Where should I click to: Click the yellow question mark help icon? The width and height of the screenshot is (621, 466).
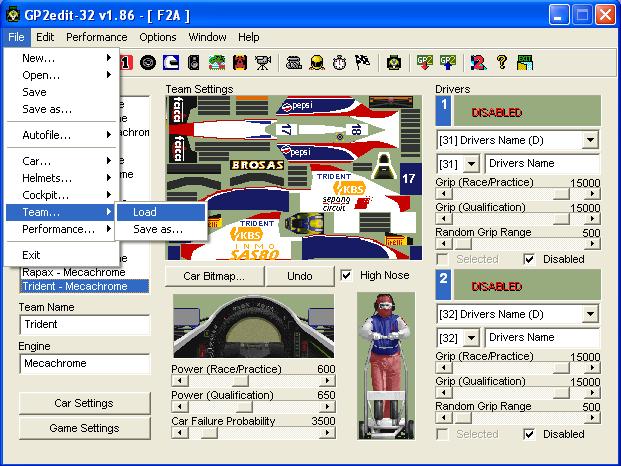[x=502, y=62]
